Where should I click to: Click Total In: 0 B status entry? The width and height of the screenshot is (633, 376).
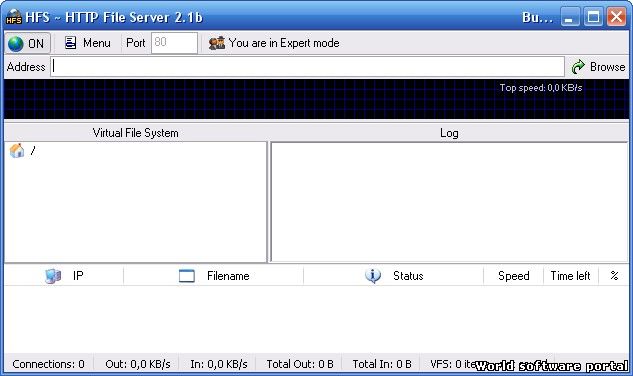[382, 364]
